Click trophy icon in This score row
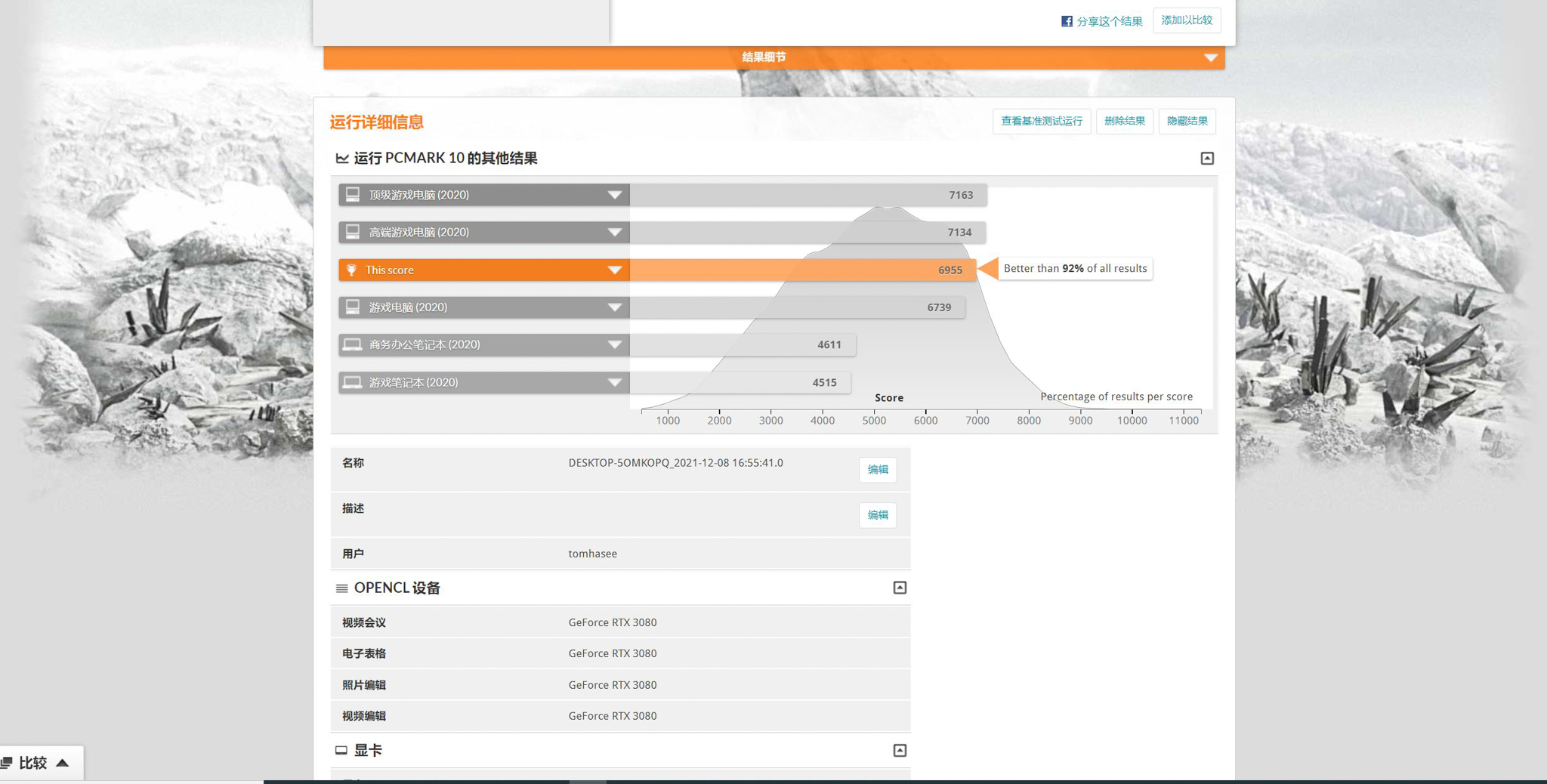 pyautogui.click(x=351, y=270)
